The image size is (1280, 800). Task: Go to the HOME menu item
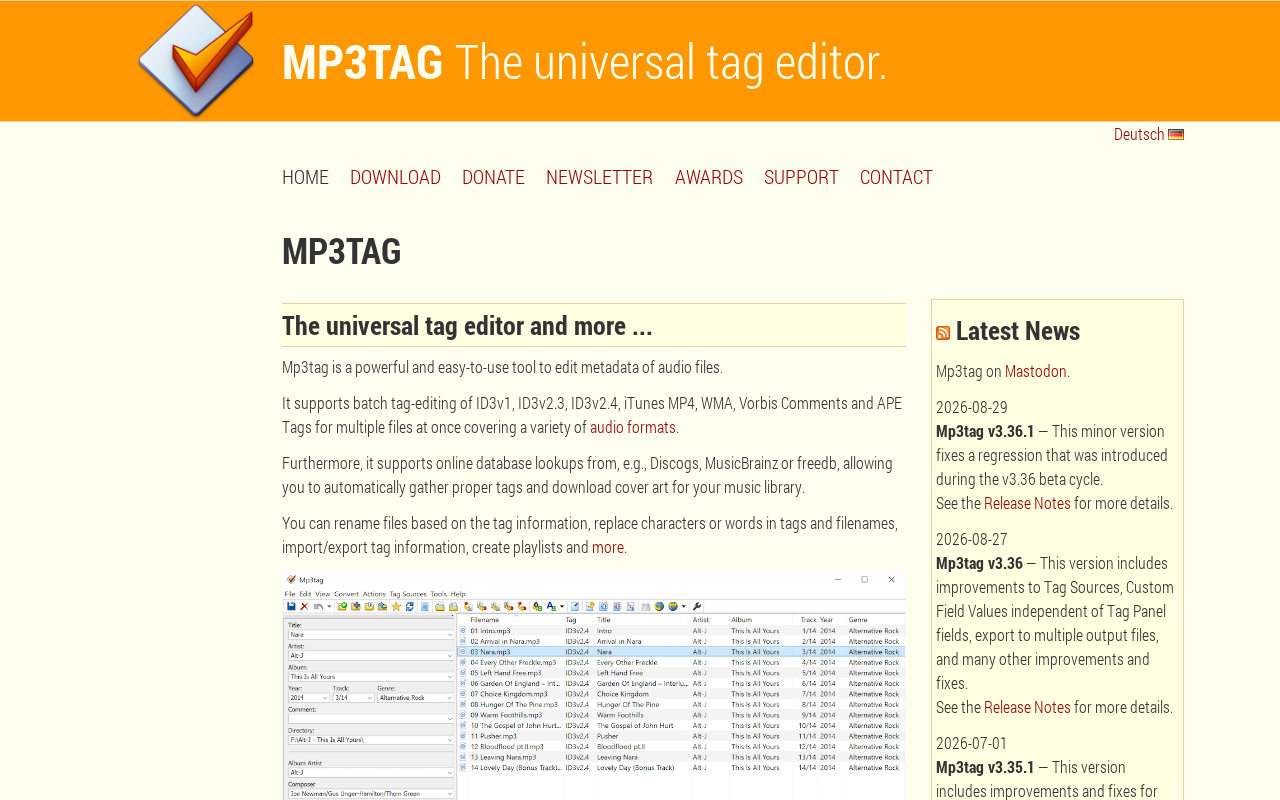click(305, 177)
